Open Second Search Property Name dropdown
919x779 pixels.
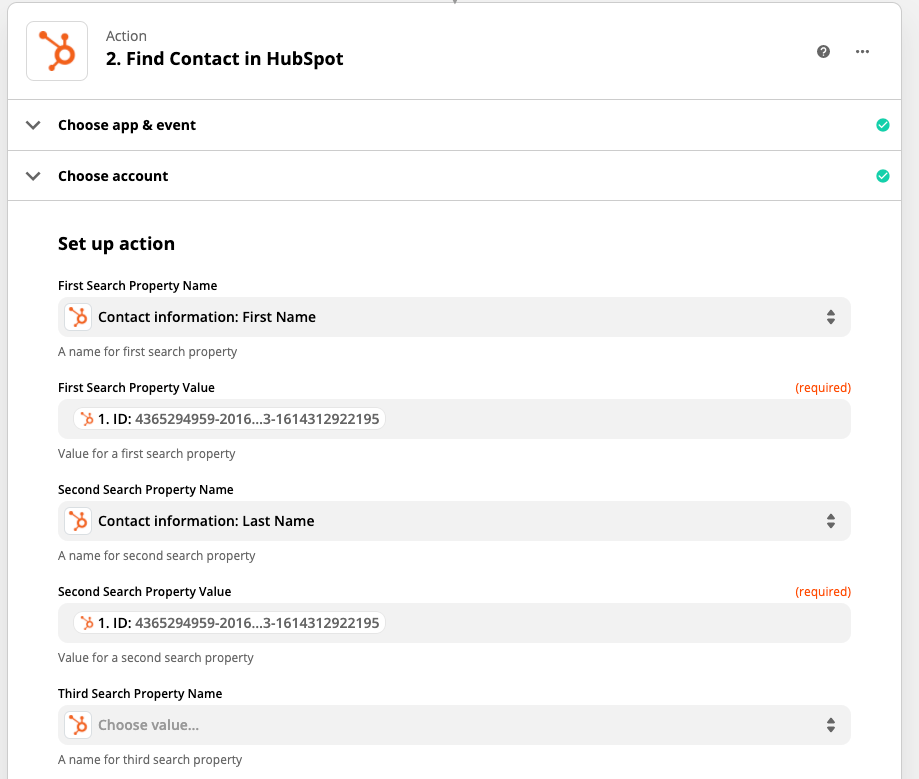click(454, 521)
